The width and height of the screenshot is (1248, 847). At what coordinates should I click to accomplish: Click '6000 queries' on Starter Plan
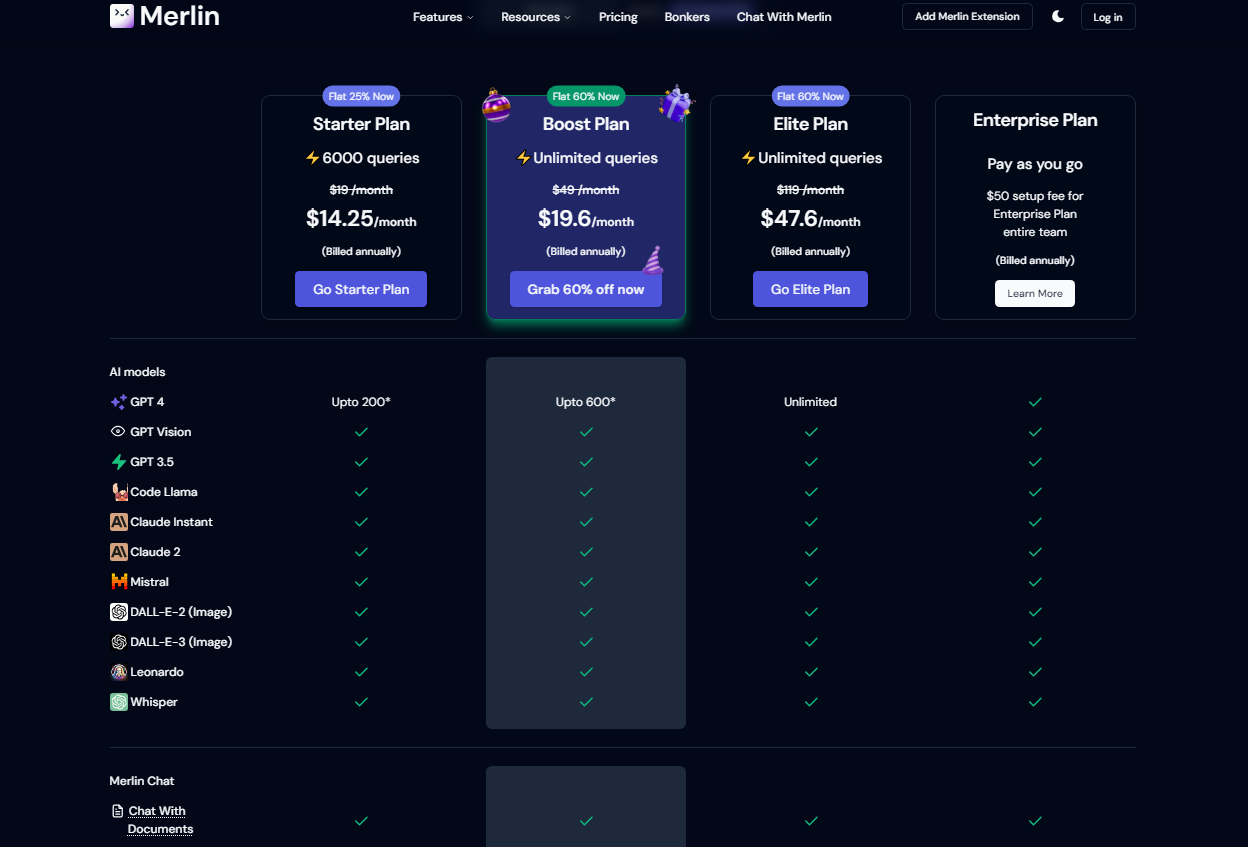(371, 158)
